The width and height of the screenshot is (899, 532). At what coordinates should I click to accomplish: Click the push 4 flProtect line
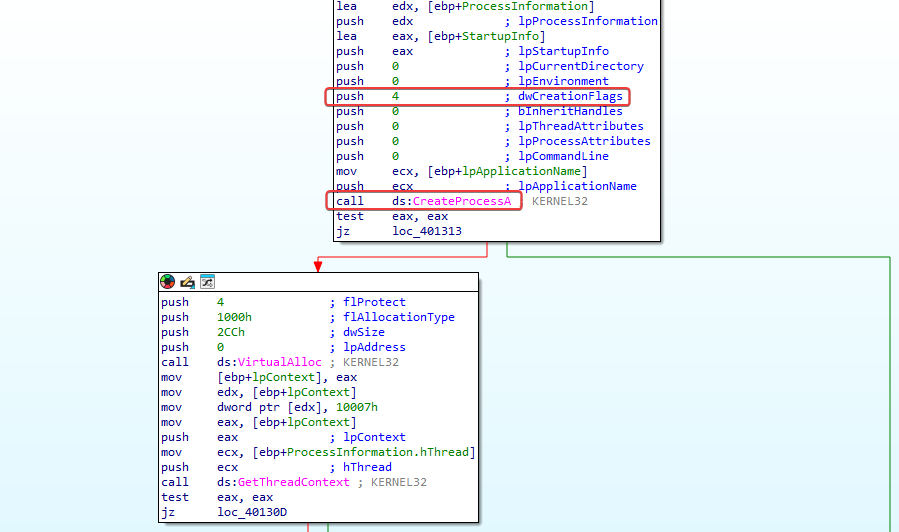click(283, 302)
